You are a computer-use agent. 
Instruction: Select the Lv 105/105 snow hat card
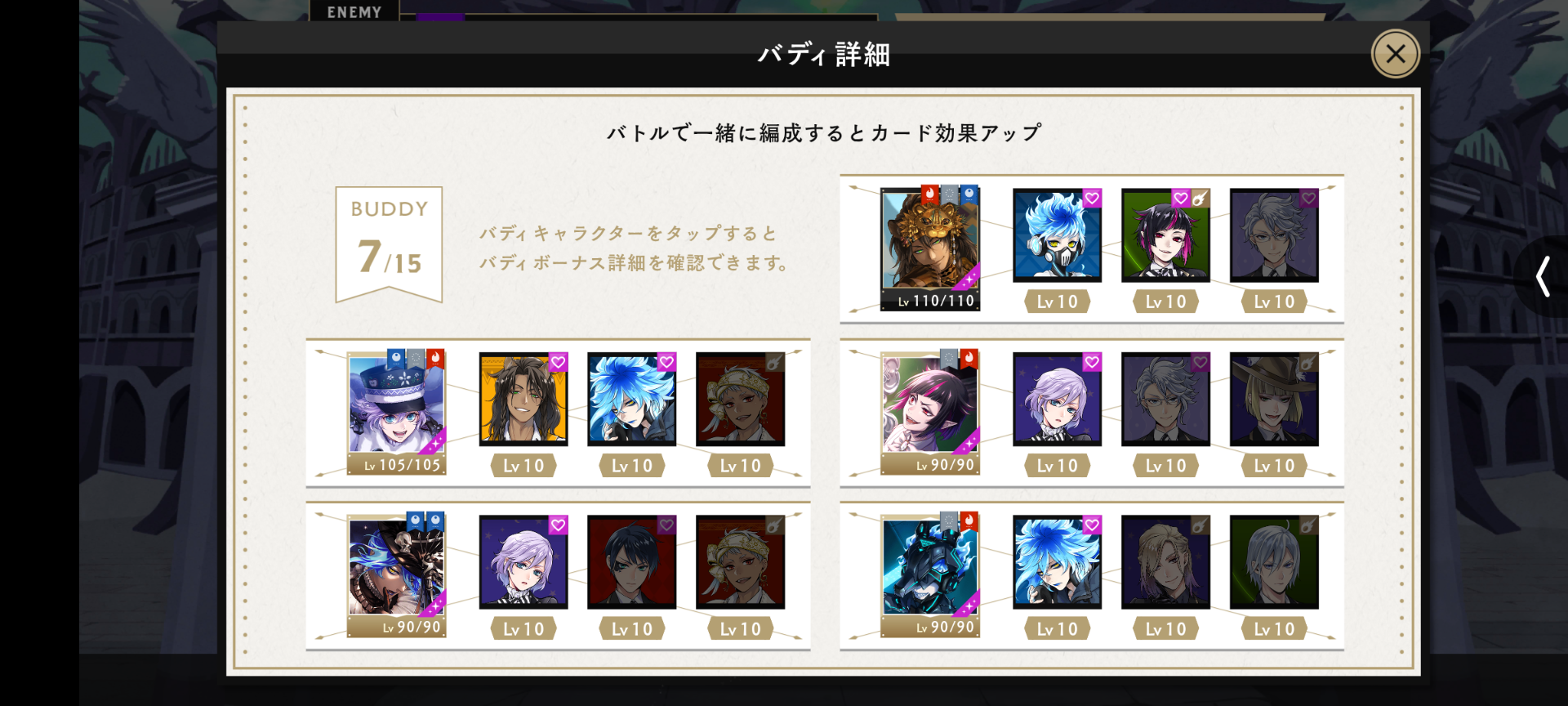(x=397, y=413)
